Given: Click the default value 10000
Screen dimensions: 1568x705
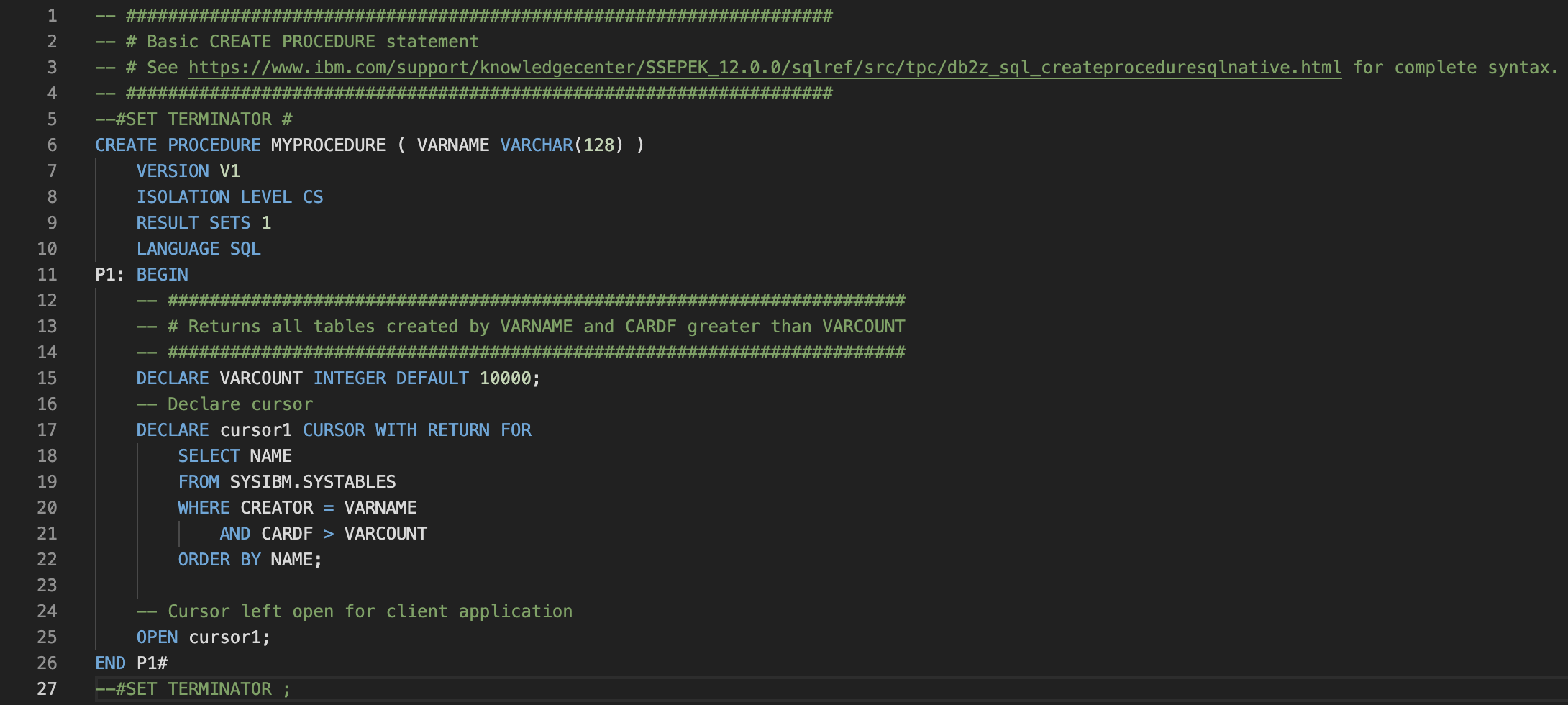Looking at the screenshot, I should tap(507, 378).
